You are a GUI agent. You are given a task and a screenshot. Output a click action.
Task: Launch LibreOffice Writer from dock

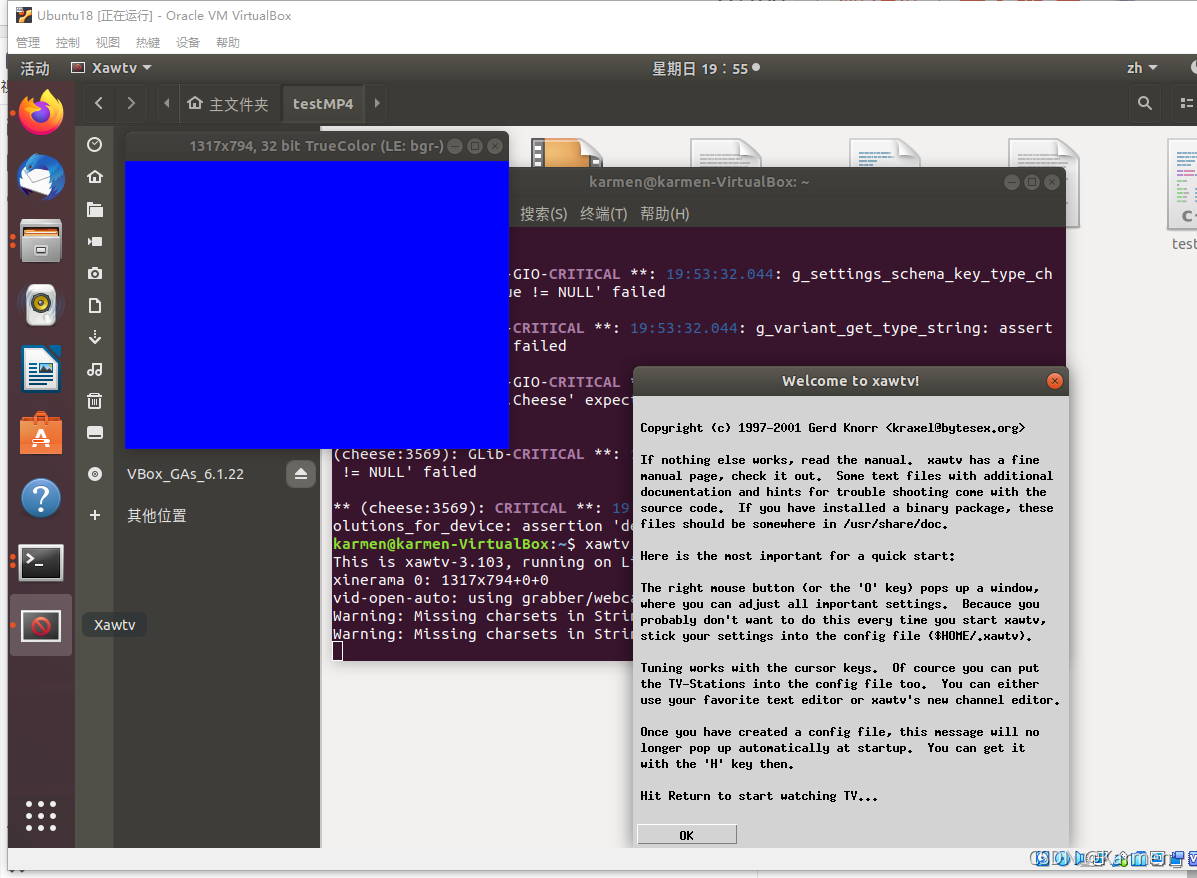coord(41,369)
